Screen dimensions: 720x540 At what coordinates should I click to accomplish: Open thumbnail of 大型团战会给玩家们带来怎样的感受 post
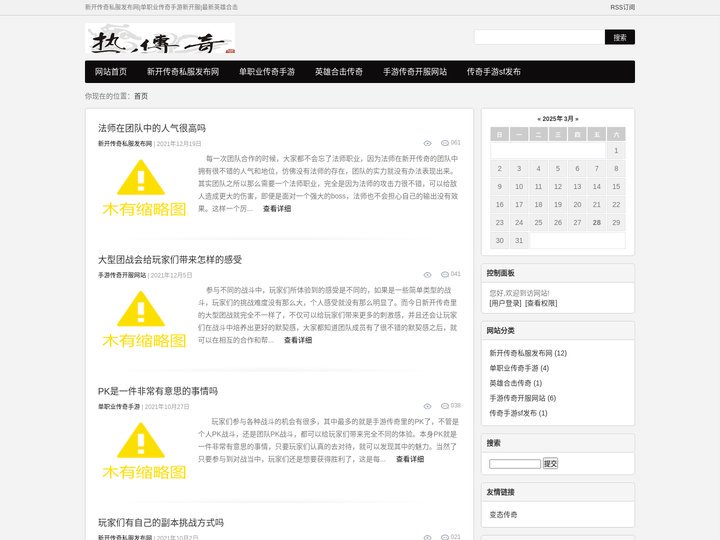[144, 319]
